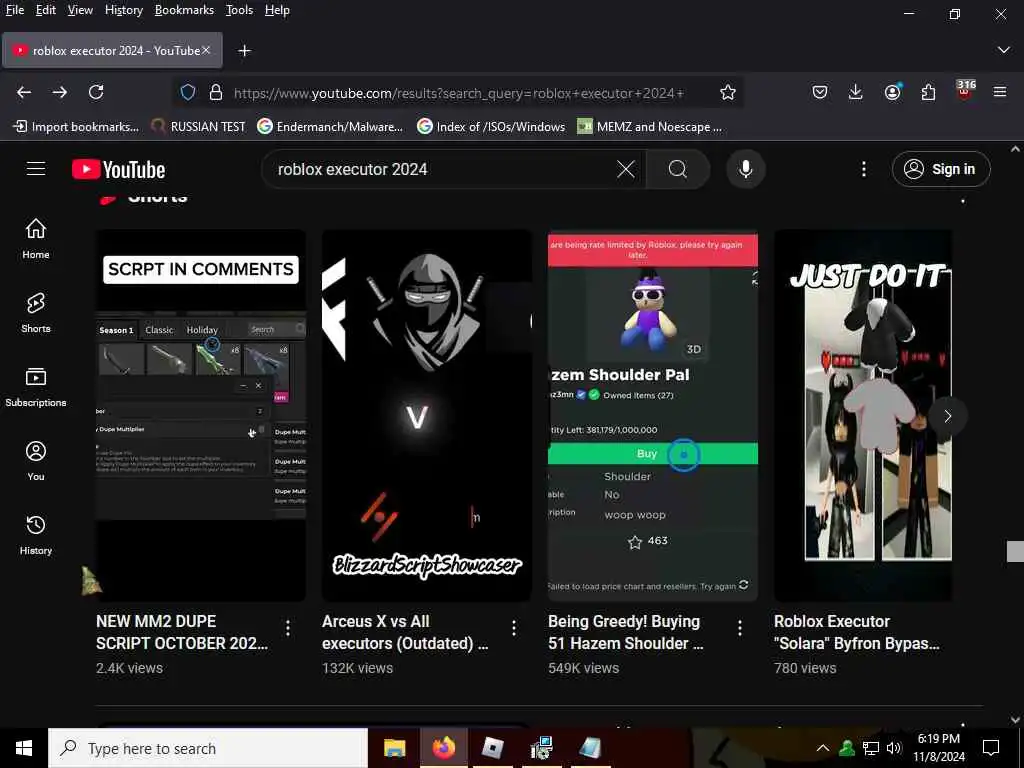1024x768 pixels.
Task: Open Import bookmarks toolbar item
Action: tap(76, 127)
